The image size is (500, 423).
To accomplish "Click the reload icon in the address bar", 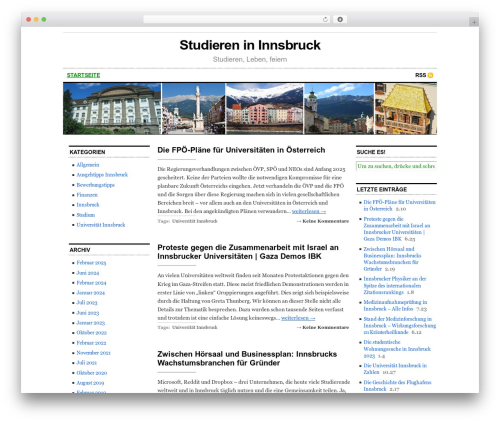I will coord(325,19).
